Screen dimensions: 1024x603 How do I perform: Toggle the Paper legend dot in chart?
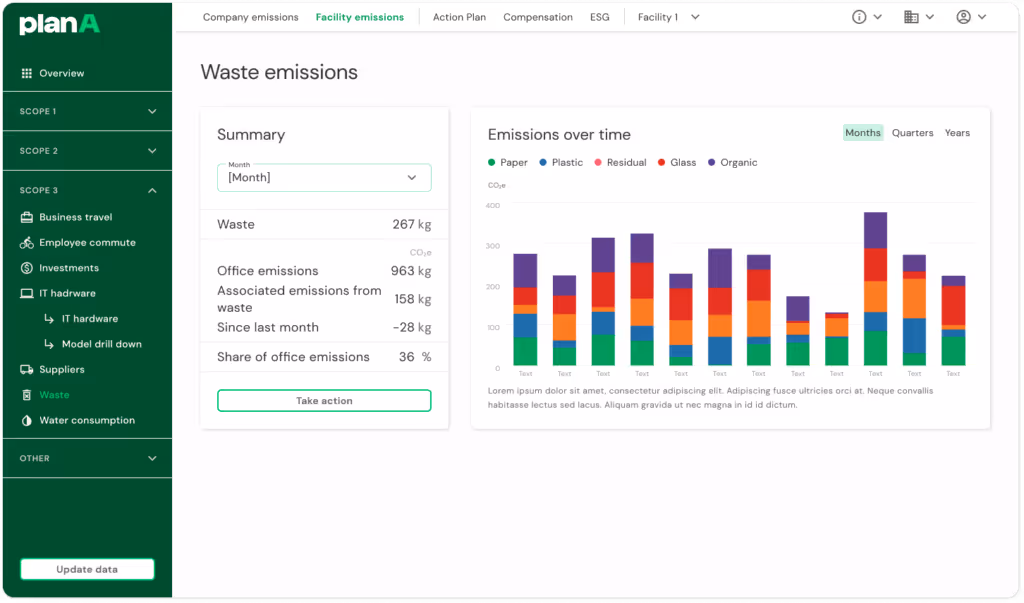(x=491, y=162)
